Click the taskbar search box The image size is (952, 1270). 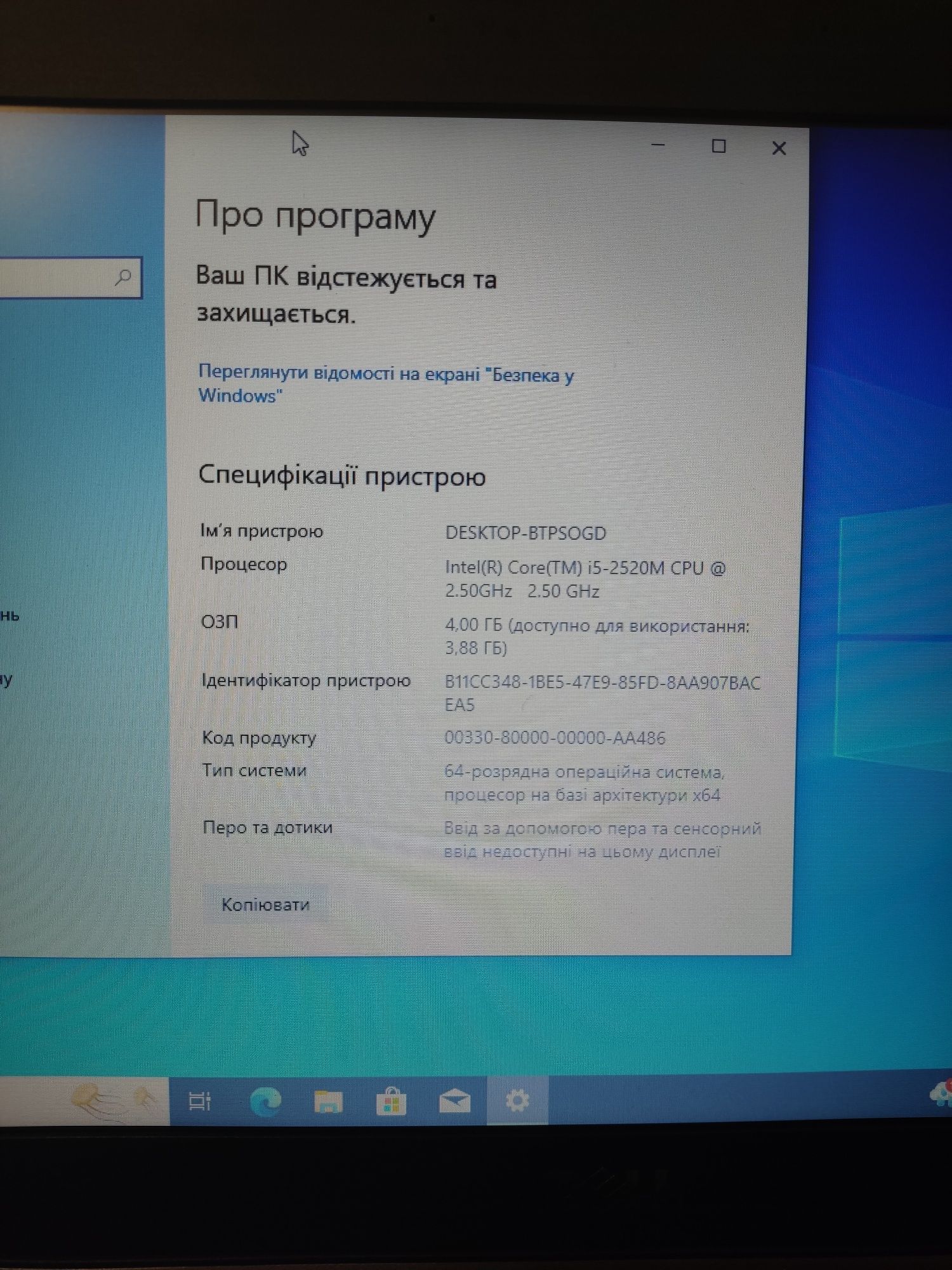click(84, 1101)
